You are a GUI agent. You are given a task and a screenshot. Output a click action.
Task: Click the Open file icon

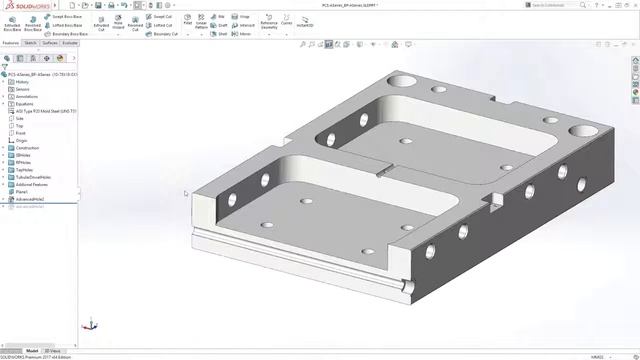(85, 5)
